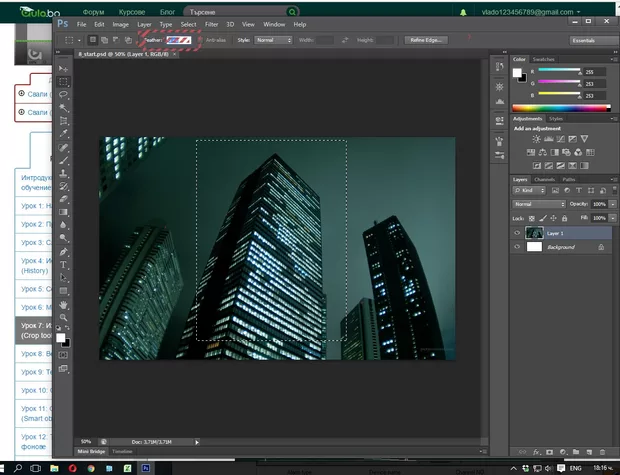Toggle lock transparent pixels in Layers
The image size is (620, 475).
531,217
